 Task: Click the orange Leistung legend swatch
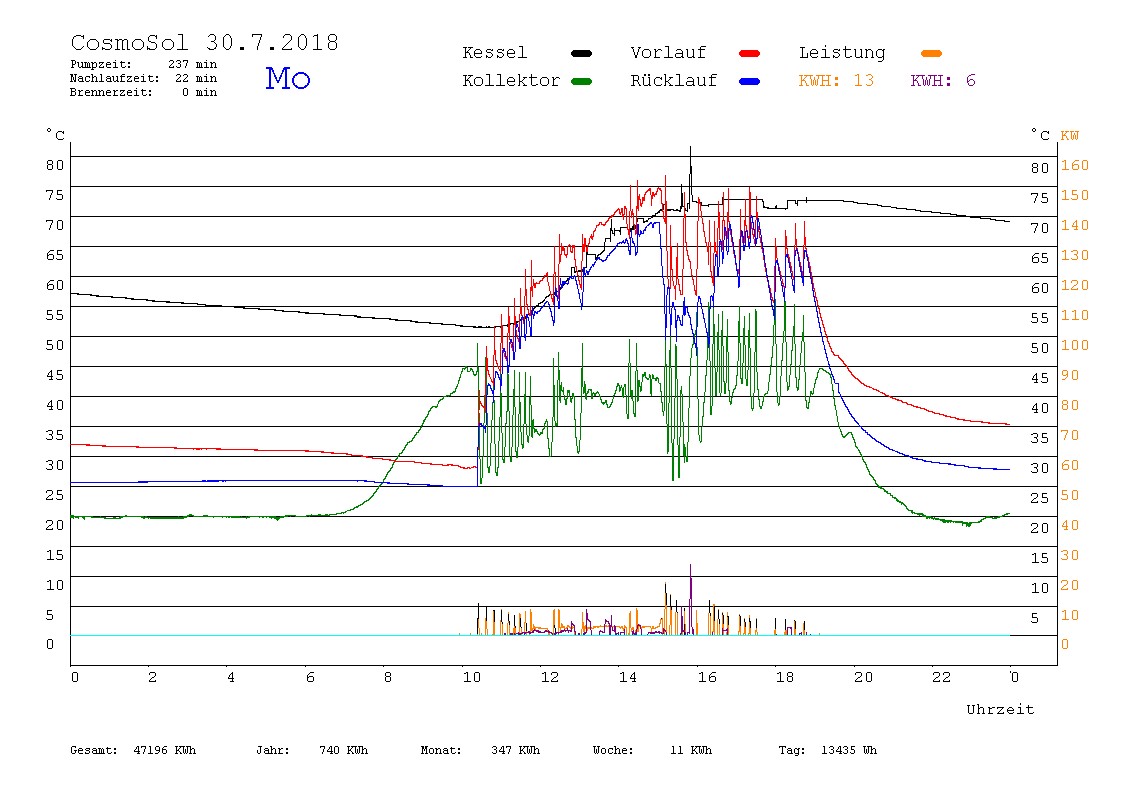931,53
